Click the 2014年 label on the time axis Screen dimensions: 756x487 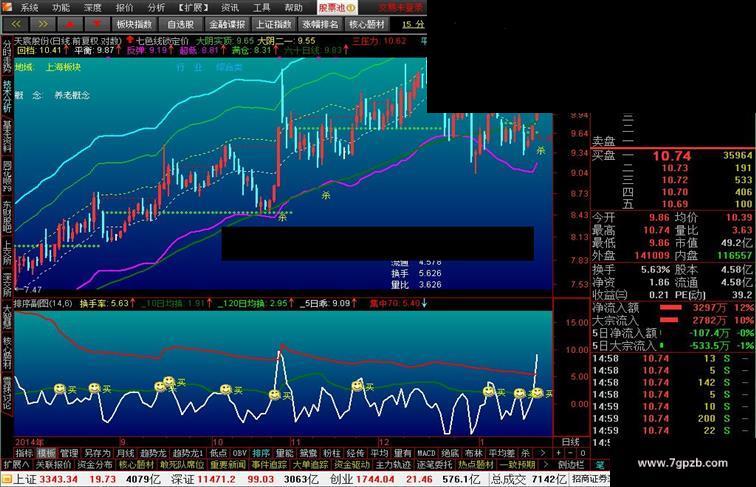point(29,442)
